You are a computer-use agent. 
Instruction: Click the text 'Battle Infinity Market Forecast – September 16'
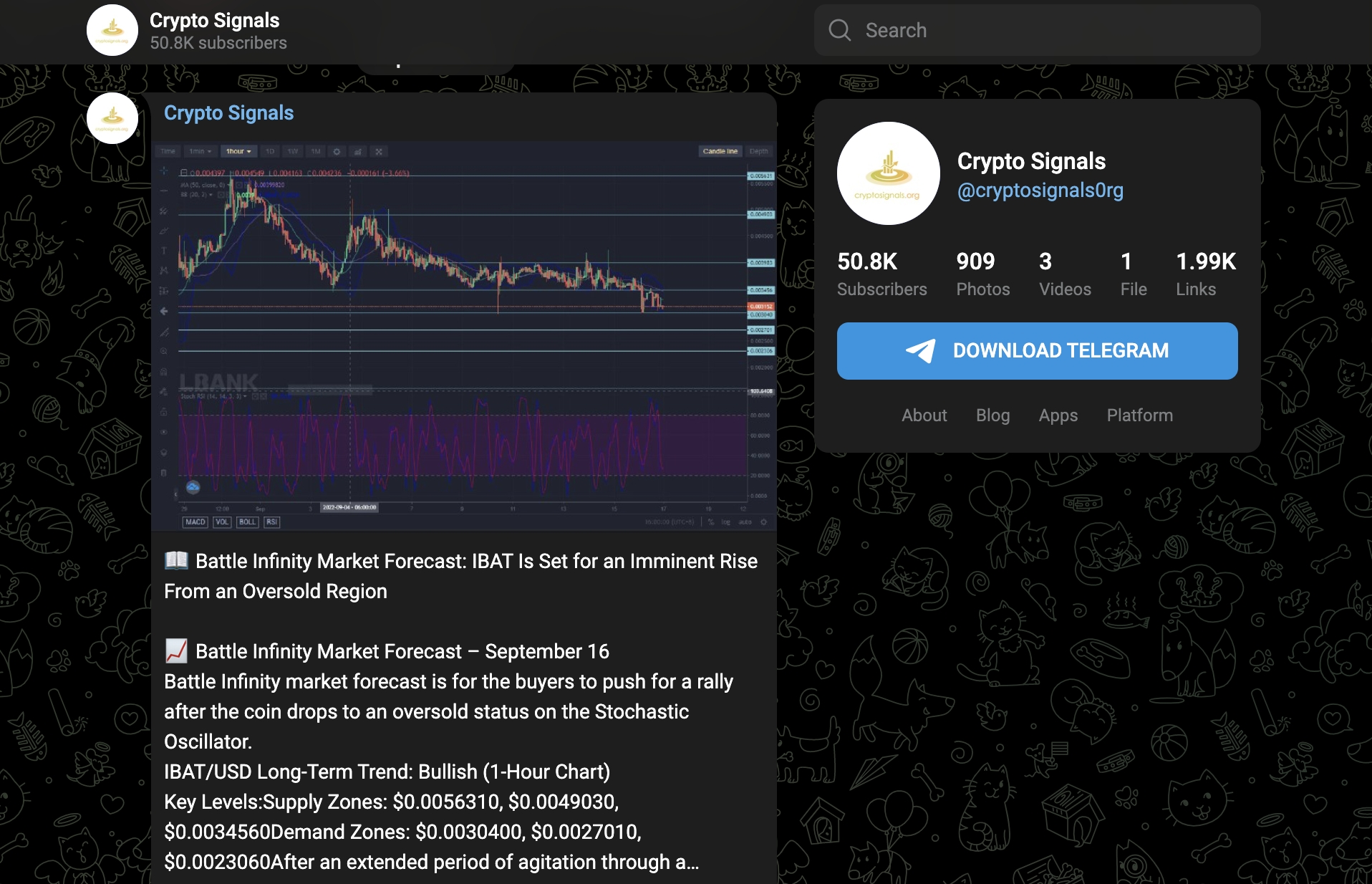point(402,652)
